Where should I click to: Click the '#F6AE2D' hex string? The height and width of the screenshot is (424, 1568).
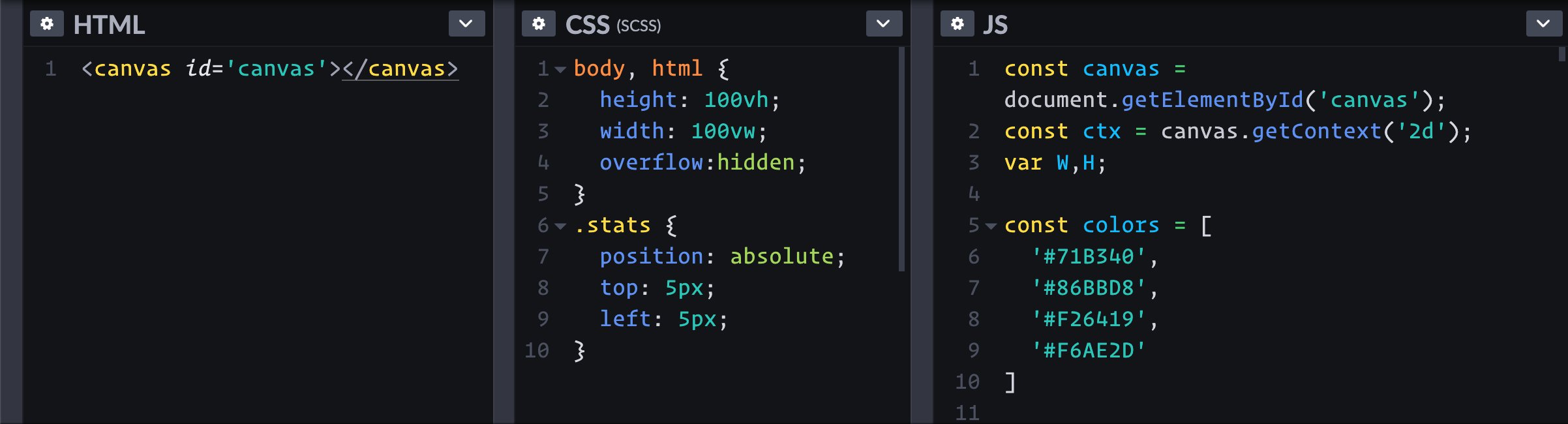[1090, 350]
